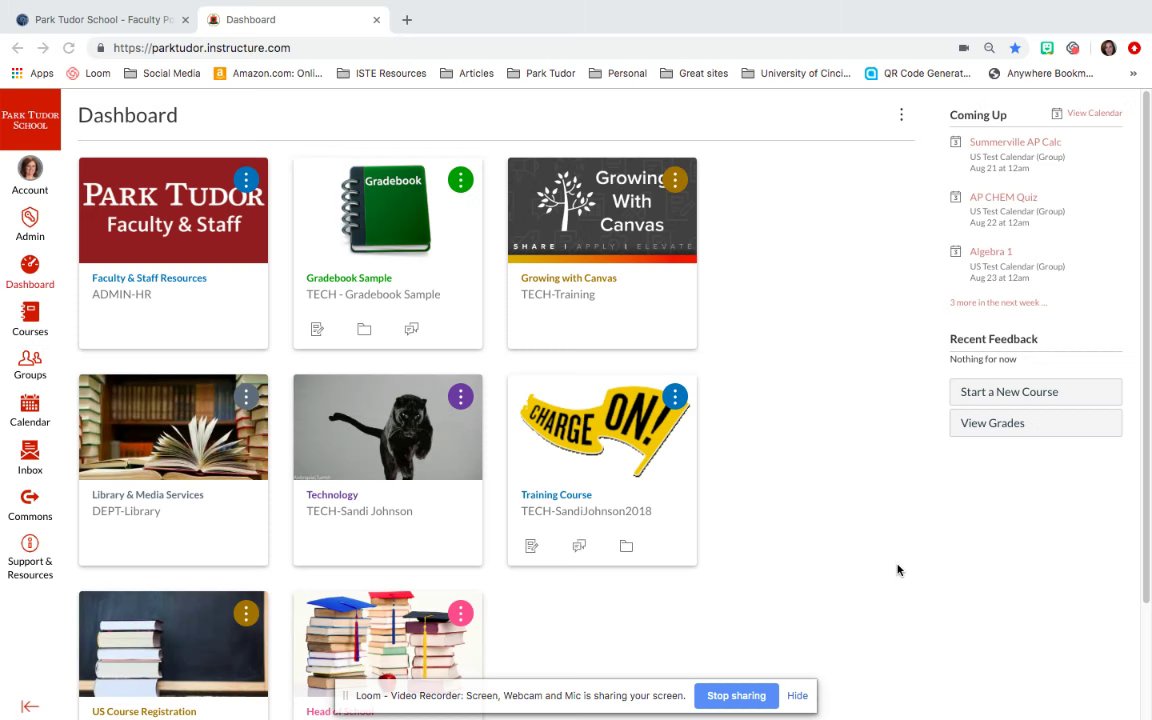Click the Charge On Training Course thumbnail
The width and height of the screenshot is (1152, 720).
(602, 428)
